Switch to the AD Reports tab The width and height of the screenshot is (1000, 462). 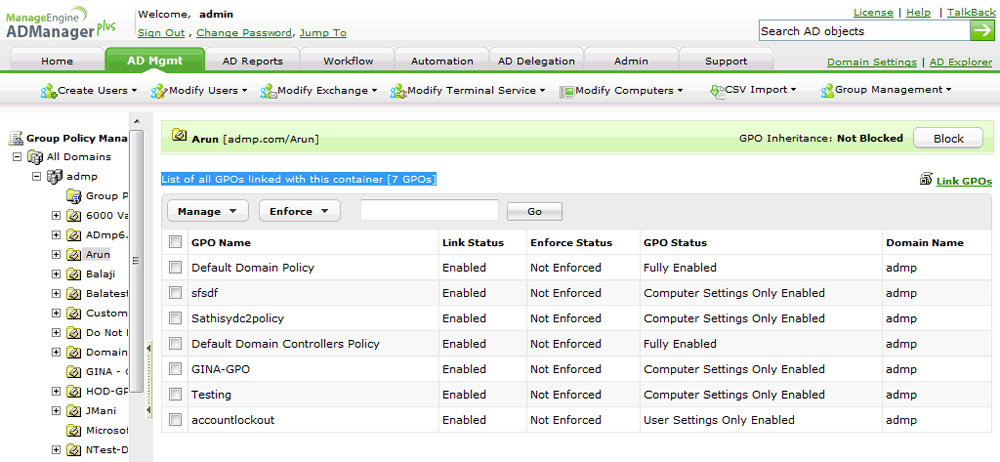(252, 61)
